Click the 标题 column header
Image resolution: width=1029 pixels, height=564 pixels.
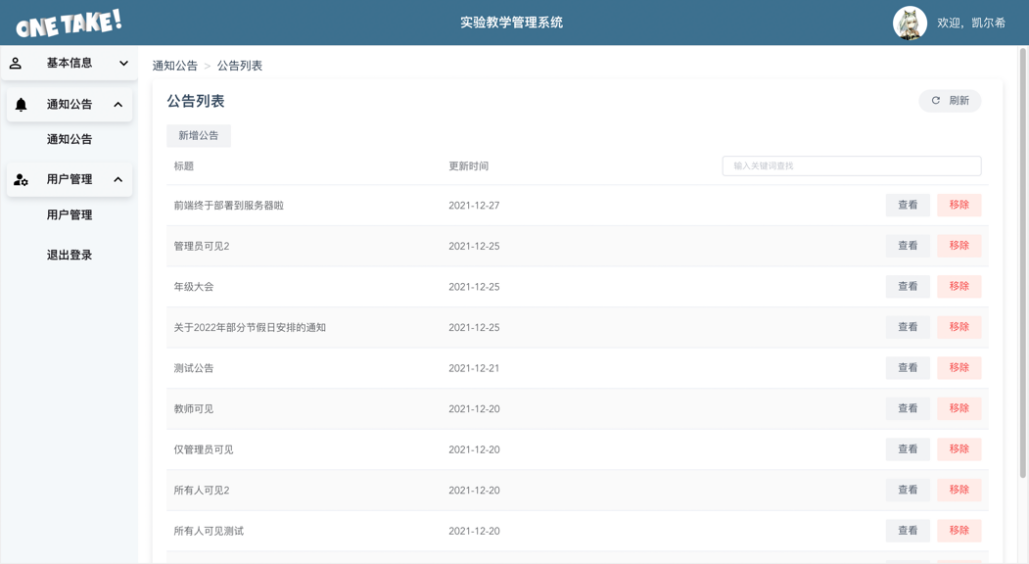[184, 166]
